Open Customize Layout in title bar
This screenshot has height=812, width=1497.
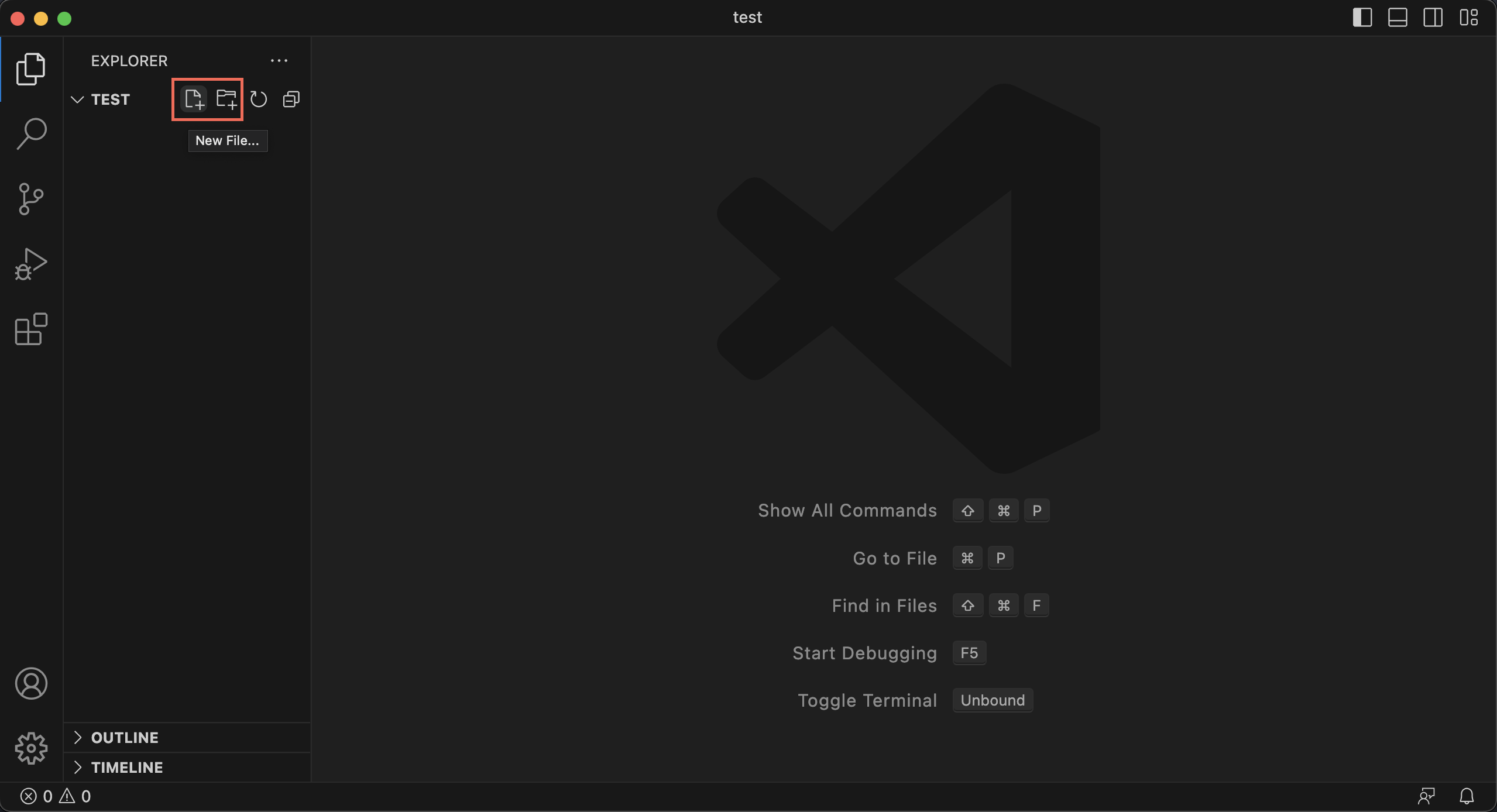(x=1468, y=18)
